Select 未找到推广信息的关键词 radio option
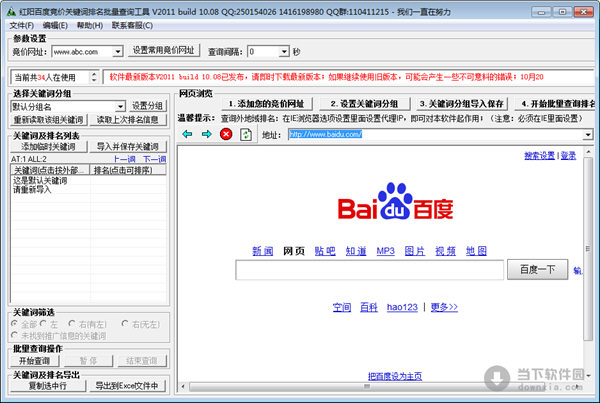Viewport: 600px width, 403px height. pyautogui.click(x=15, y=335)
